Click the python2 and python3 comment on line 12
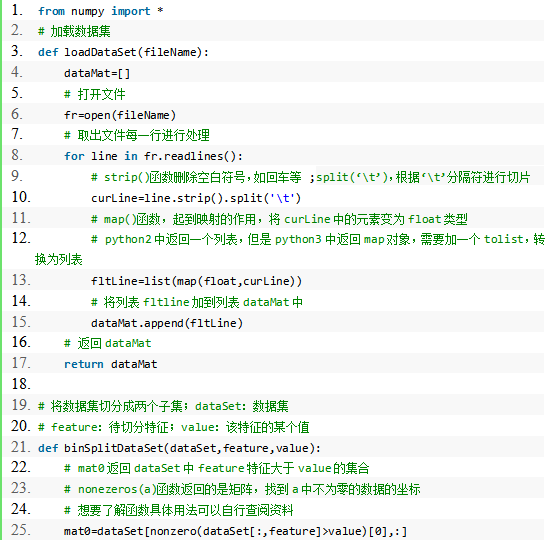545x540 pixels. (318, 239)
